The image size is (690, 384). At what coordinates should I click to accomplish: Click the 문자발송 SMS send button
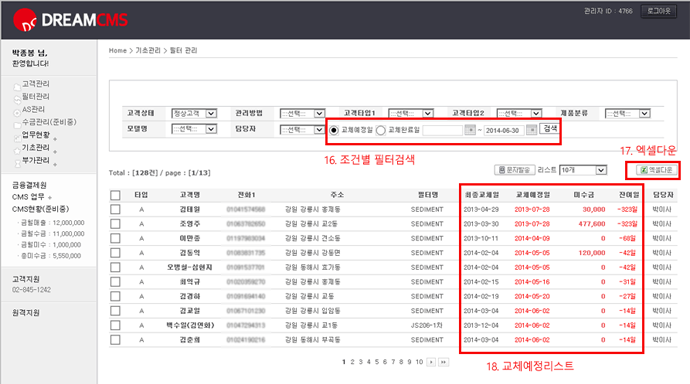(514, 170)
